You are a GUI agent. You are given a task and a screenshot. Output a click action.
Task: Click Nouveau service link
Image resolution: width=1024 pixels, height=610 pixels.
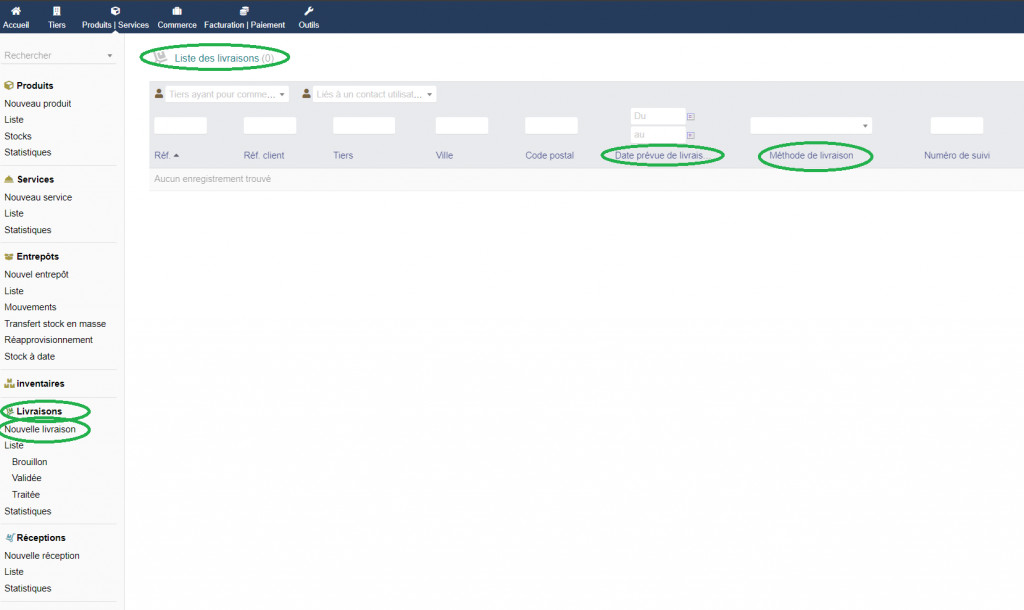point(38,197)
